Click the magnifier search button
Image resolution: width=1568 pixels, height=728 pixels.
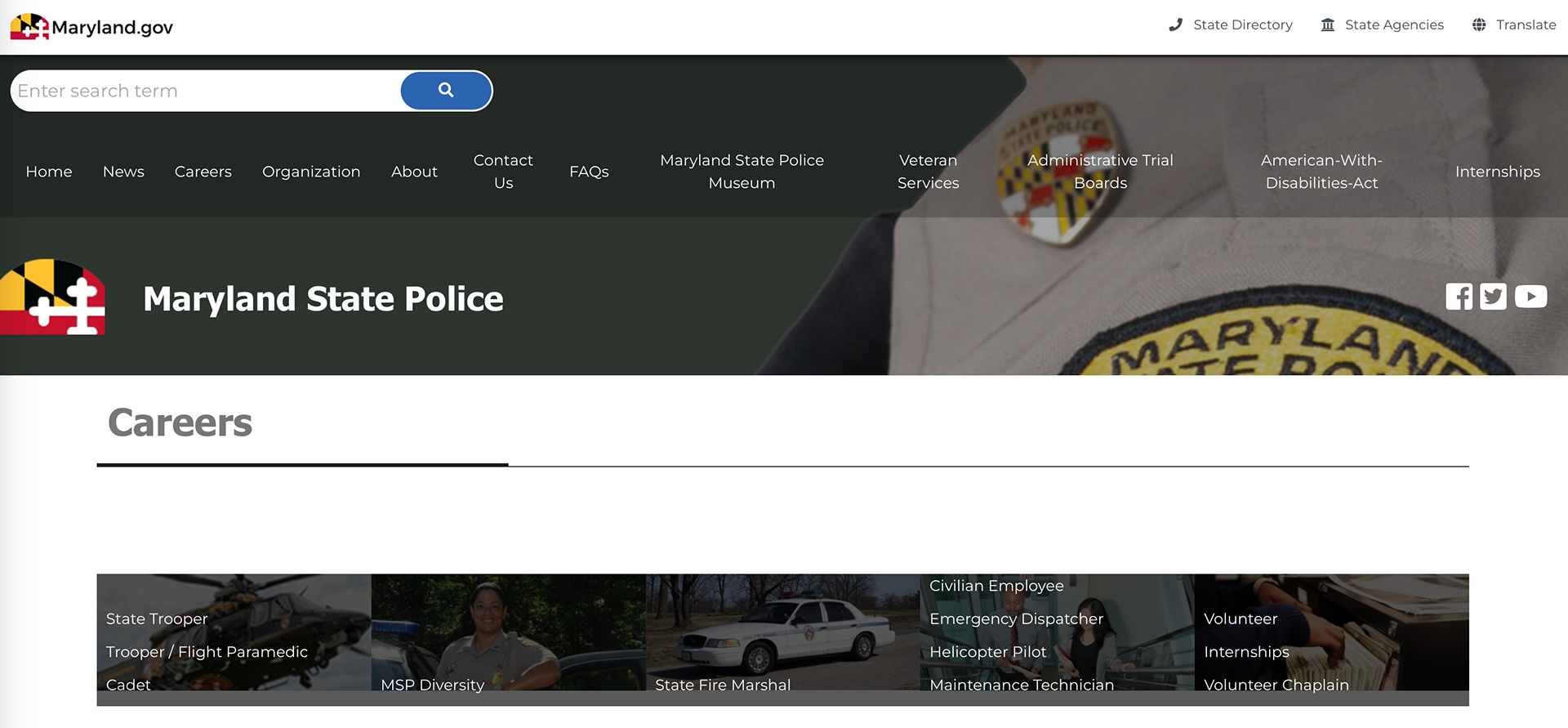[446, 91]
